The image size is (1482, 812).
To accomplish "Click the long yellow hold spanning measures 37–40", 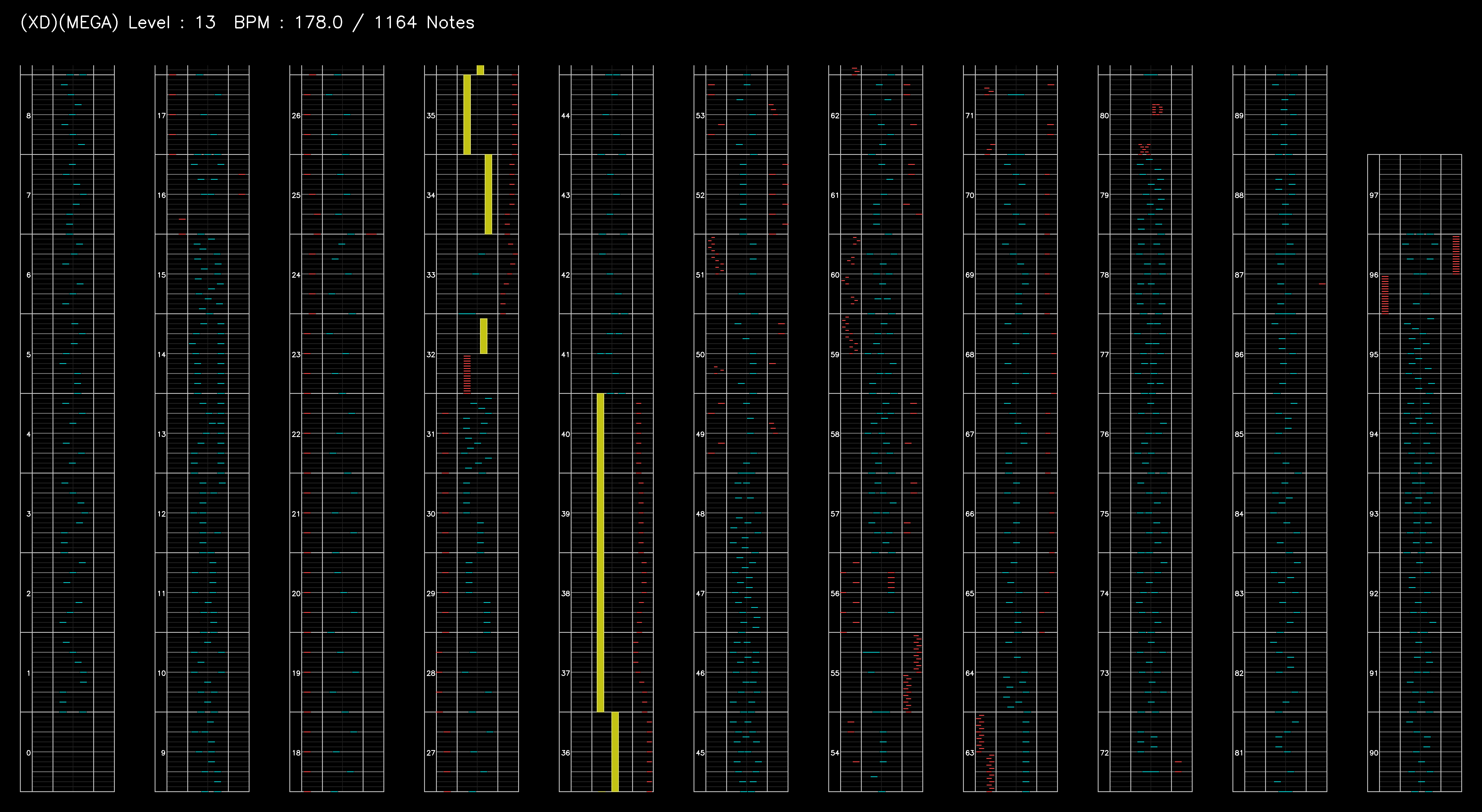I will point(600,553).
